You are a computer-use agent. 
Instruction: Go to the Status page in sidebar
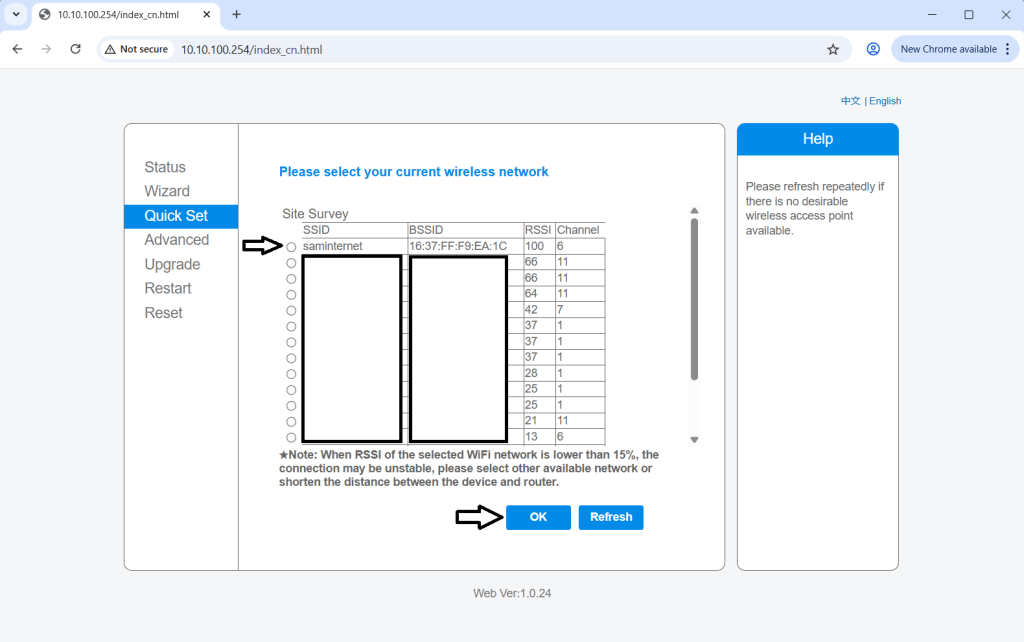165,167
